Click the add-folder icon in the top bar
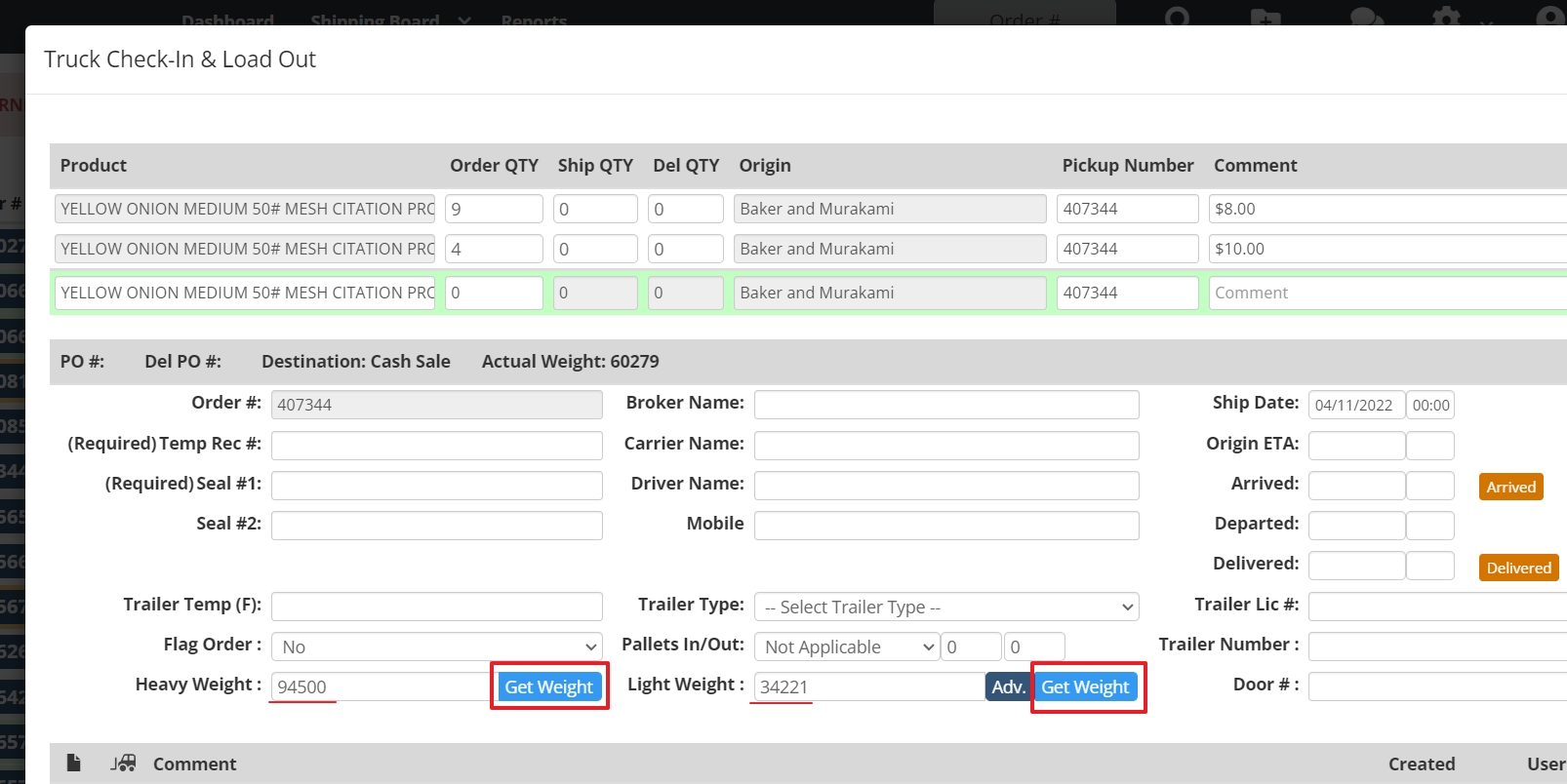The image size is (1567, 784). [1265, 19]
